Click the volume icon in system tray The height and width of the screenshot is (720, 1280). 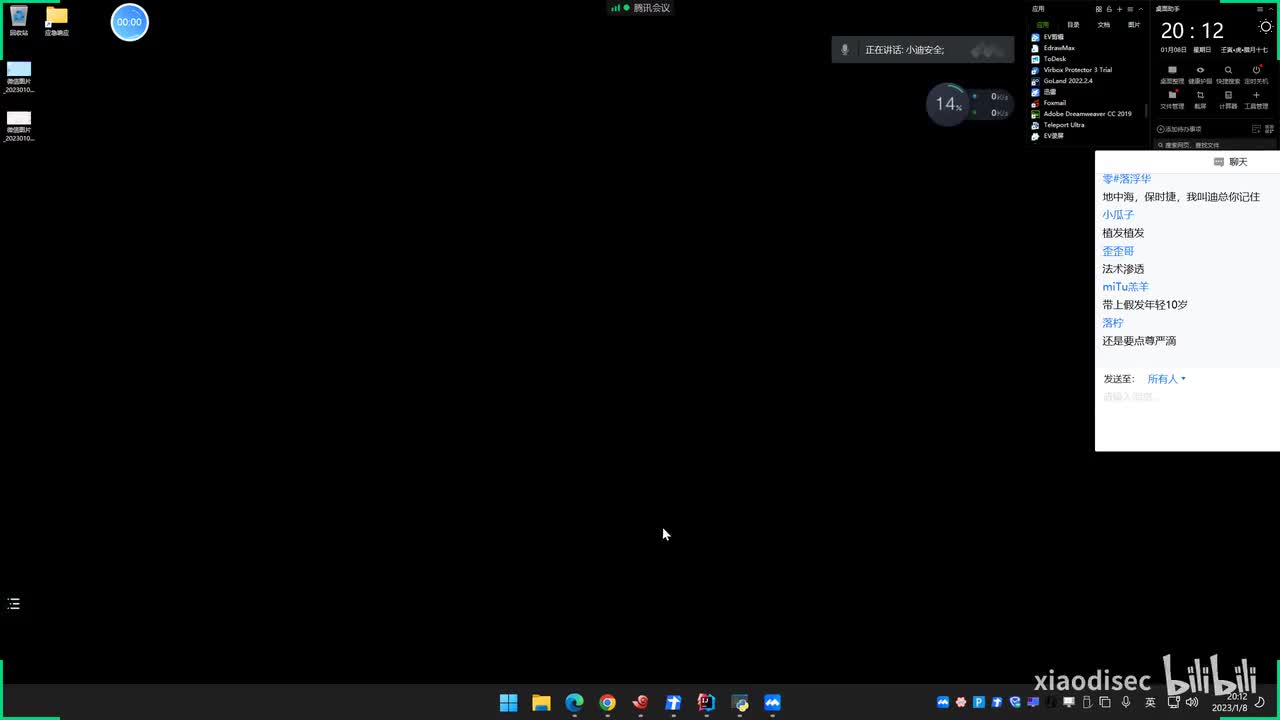coord(1191,703)
